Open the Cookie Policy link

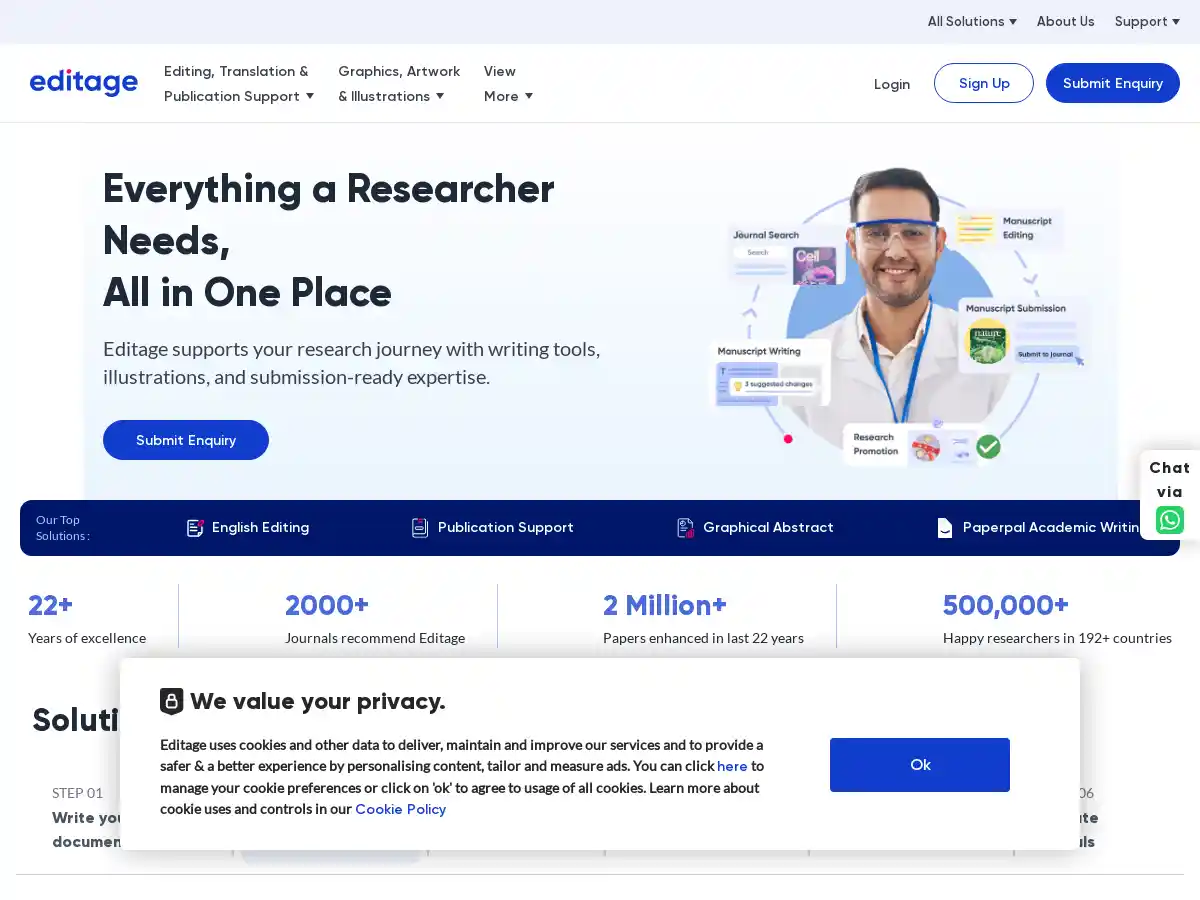[x=400, y=809]
